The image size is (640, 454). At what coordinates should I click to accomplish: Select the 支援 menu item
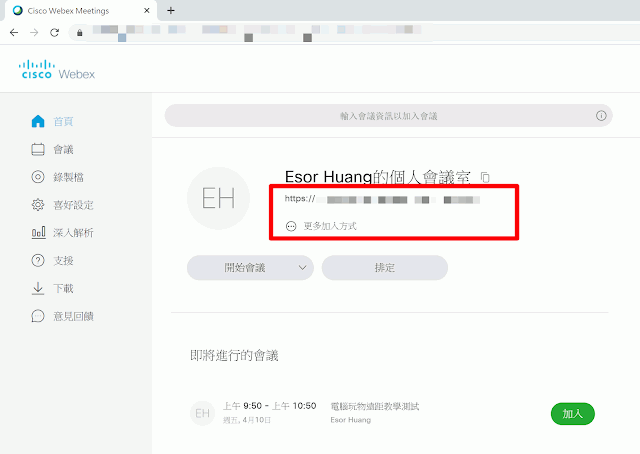click(x=63, y=260)
